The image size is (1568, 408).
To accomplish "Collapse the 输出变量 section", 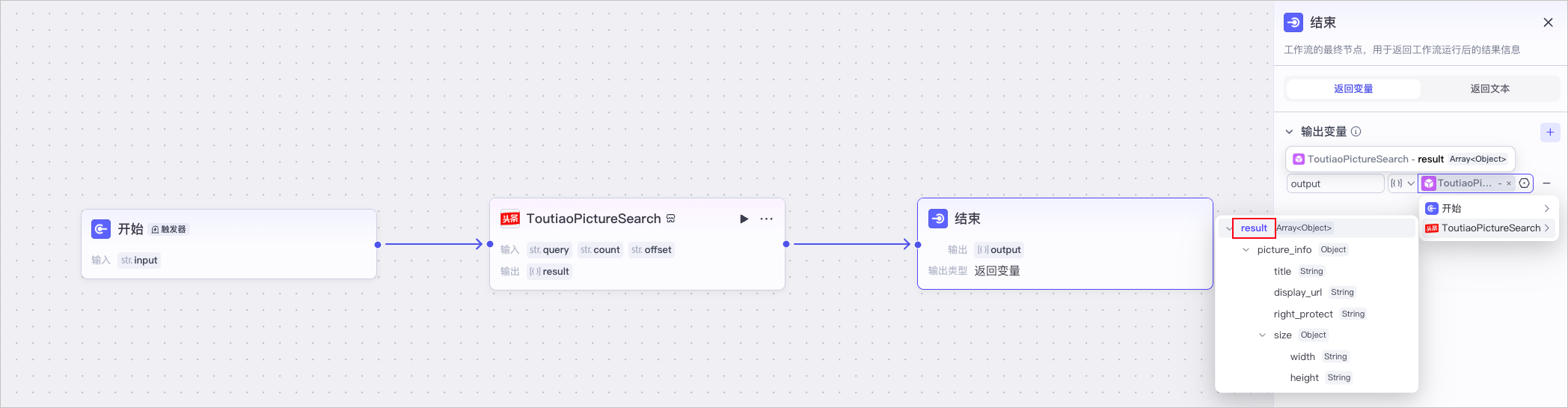I will [1289, 132].
